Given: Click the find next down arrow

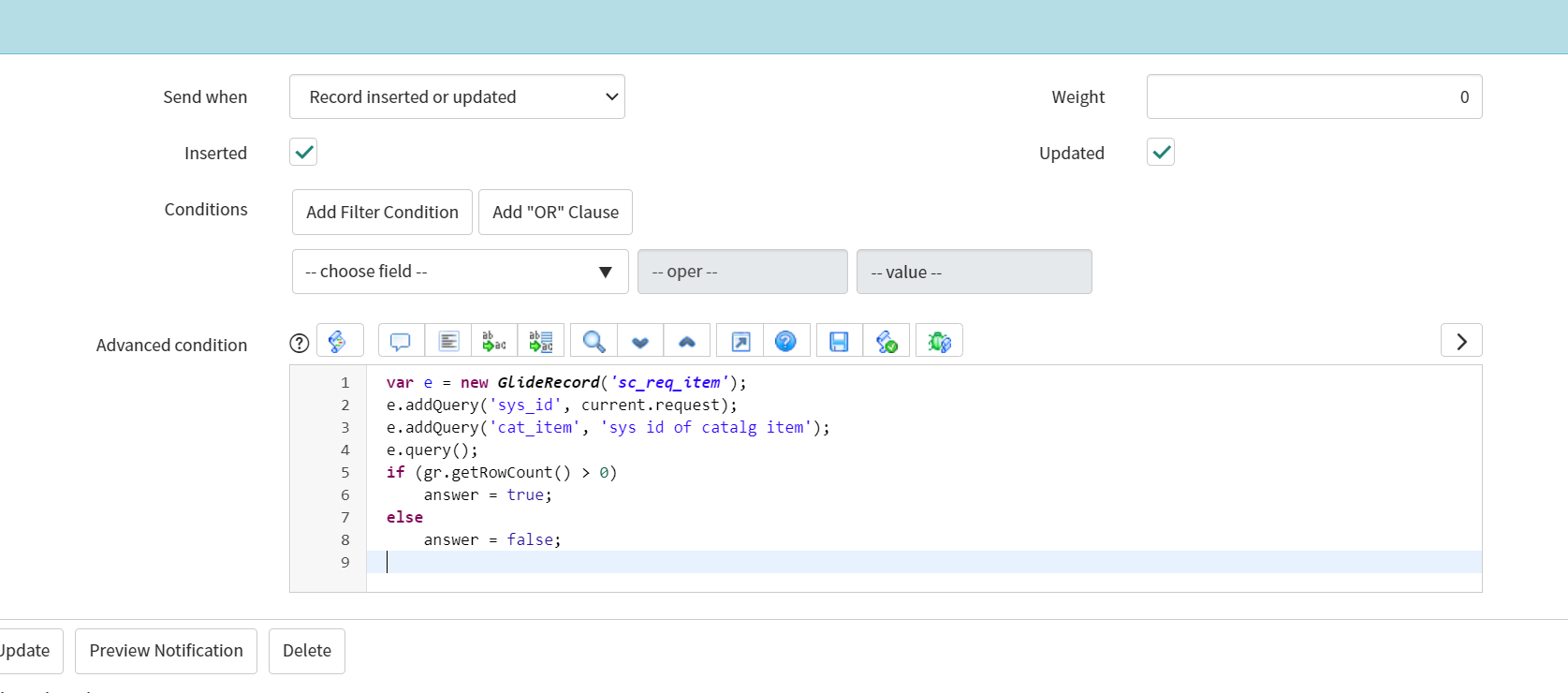Looking at the screenshot, I should [640, 342].
